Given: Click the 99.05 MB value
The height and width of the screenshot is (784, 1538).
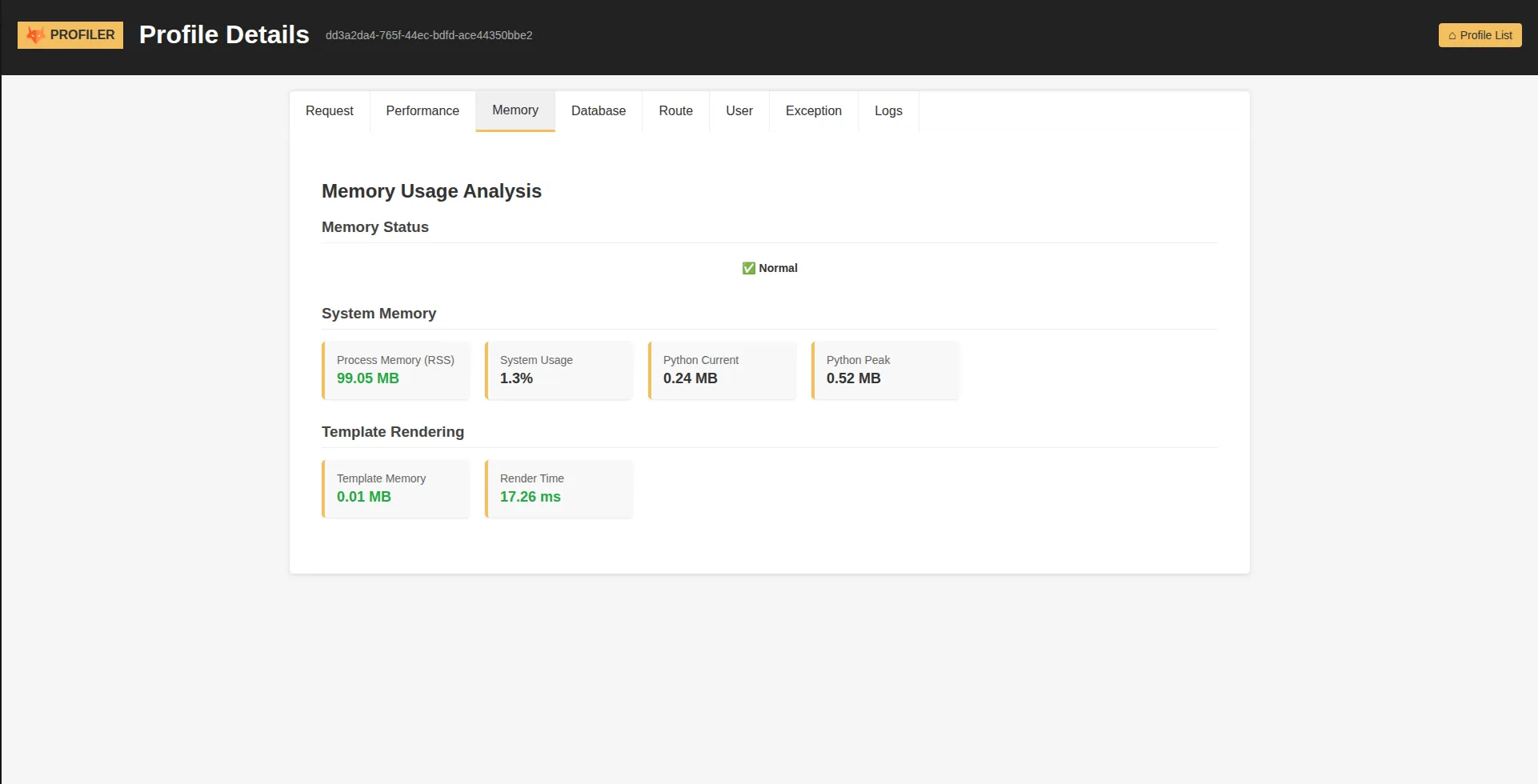Looking at the screenshot, I should tap(368, 378).
